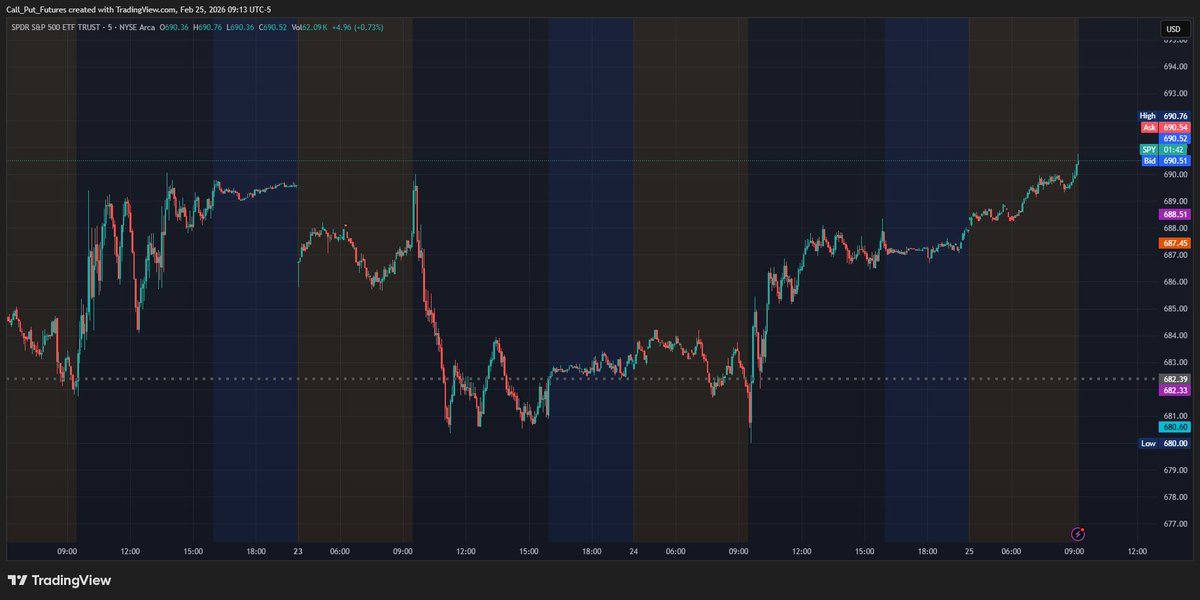Screen dimensions: 1200x600
Task: Open the USD currency selector
Action: coord(1173,29)
